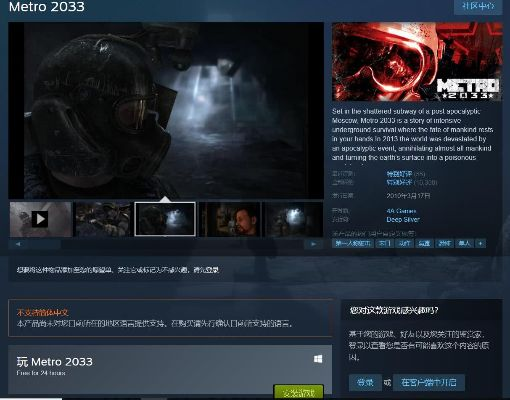Viewport: 510px width, 400px height.
Task: Open developer 4A Games link
Action: point(401,211)
